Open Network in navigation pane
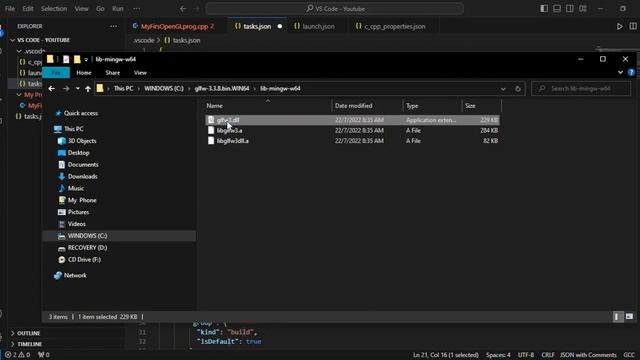This screenshot has height=360, width=640. tap(70, 276)
